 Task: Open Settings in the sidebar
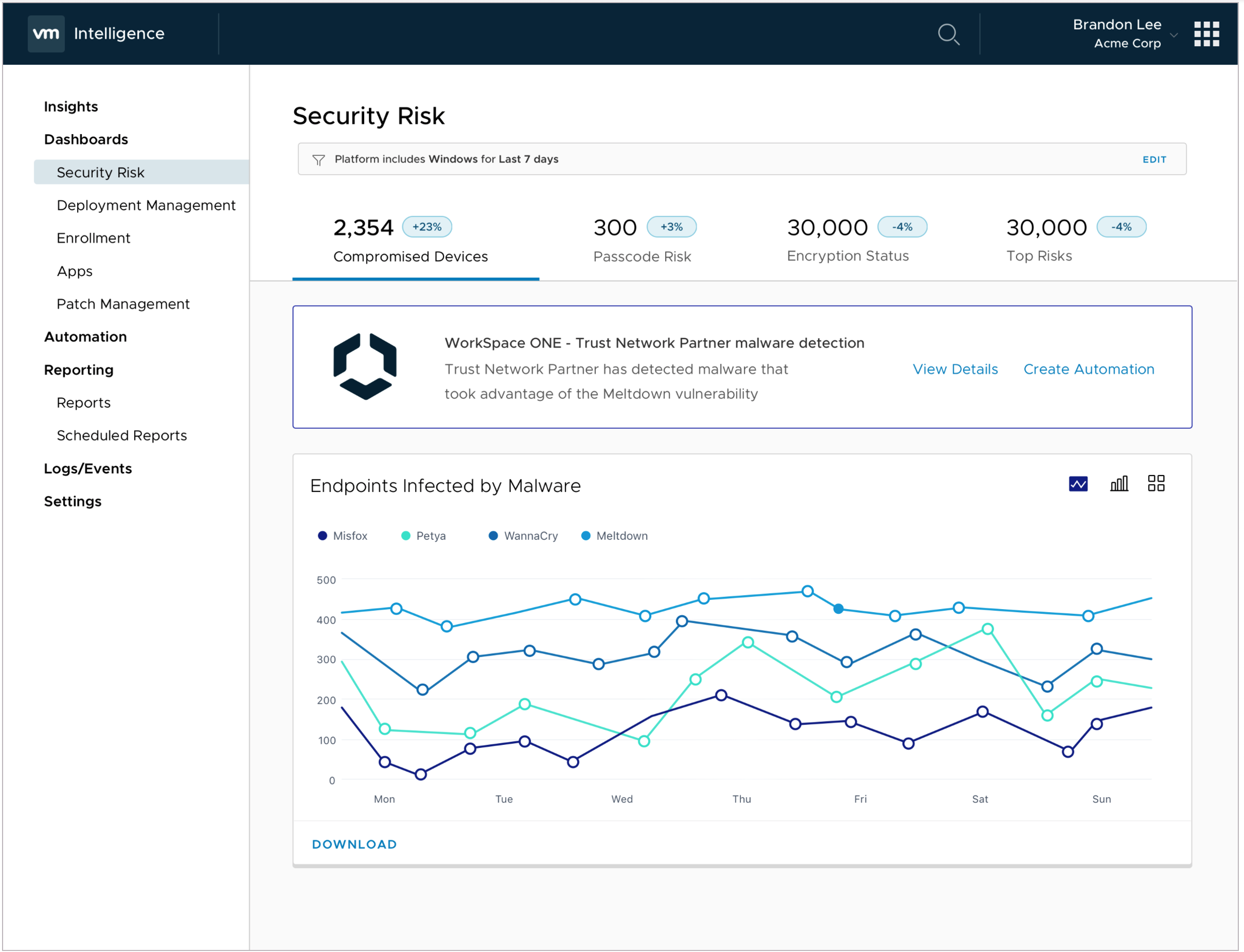[x=73, y=501]
